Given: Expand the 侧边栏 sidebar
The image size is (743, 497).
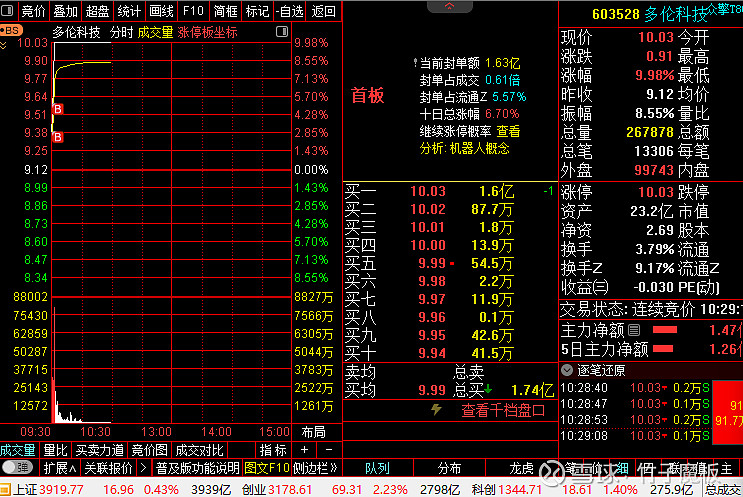Looking at the screenshot, I should point(315,469).
